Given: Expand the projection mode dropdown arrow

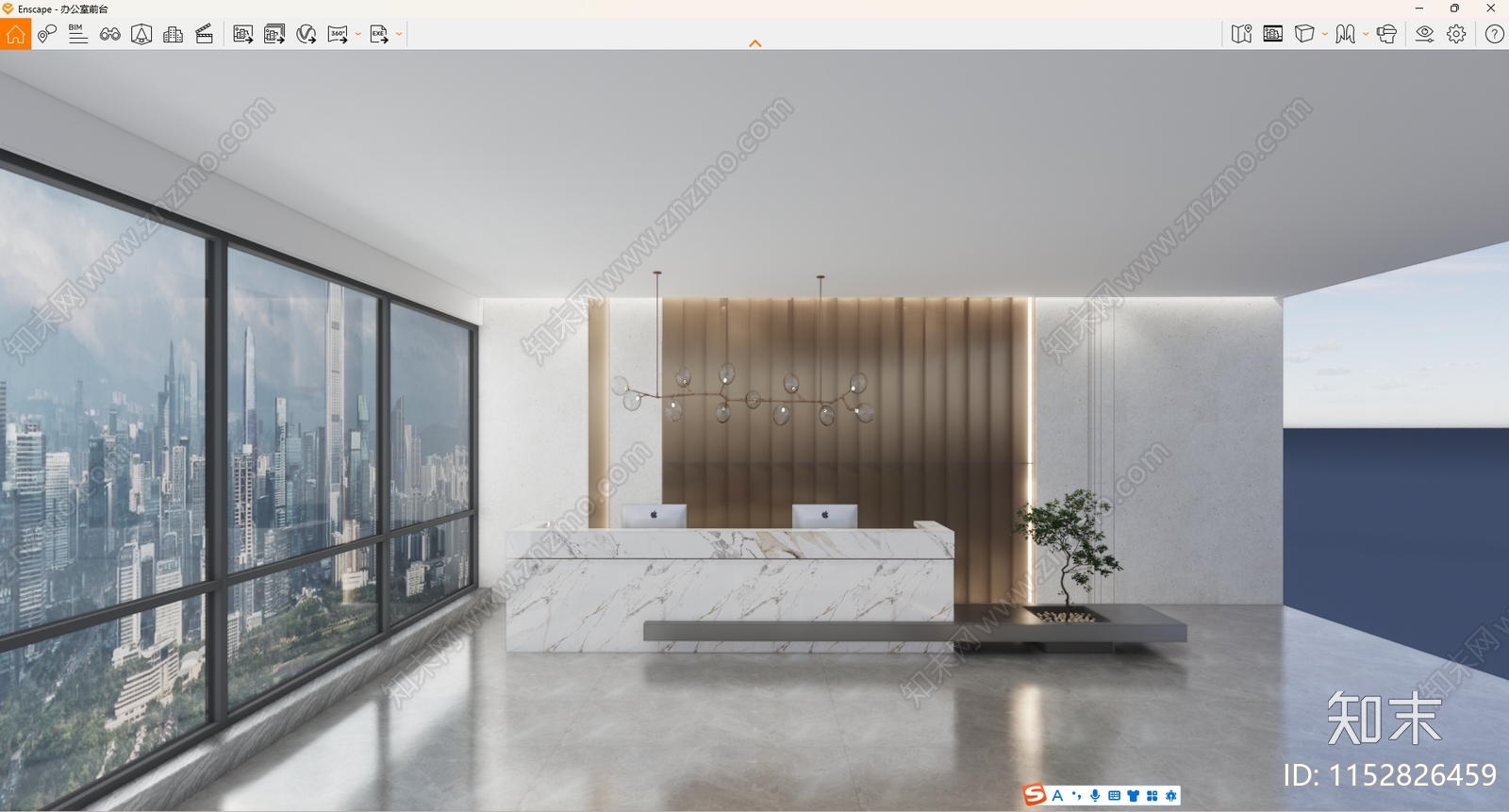Looking at the screenshot, I should (1325, 34).
